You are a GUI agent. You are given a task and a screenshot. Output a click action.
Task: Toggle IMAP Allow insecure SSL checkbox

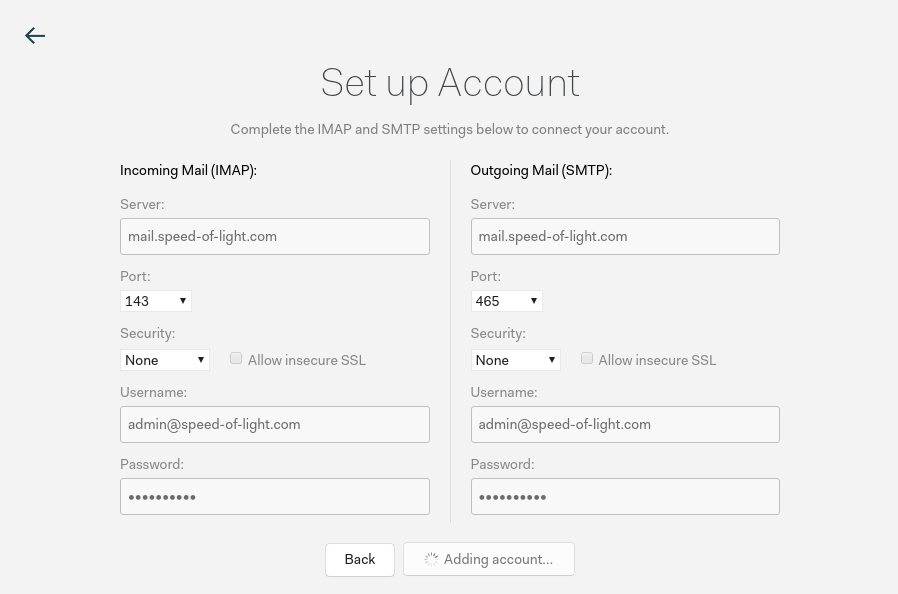(x=236, y=358)
